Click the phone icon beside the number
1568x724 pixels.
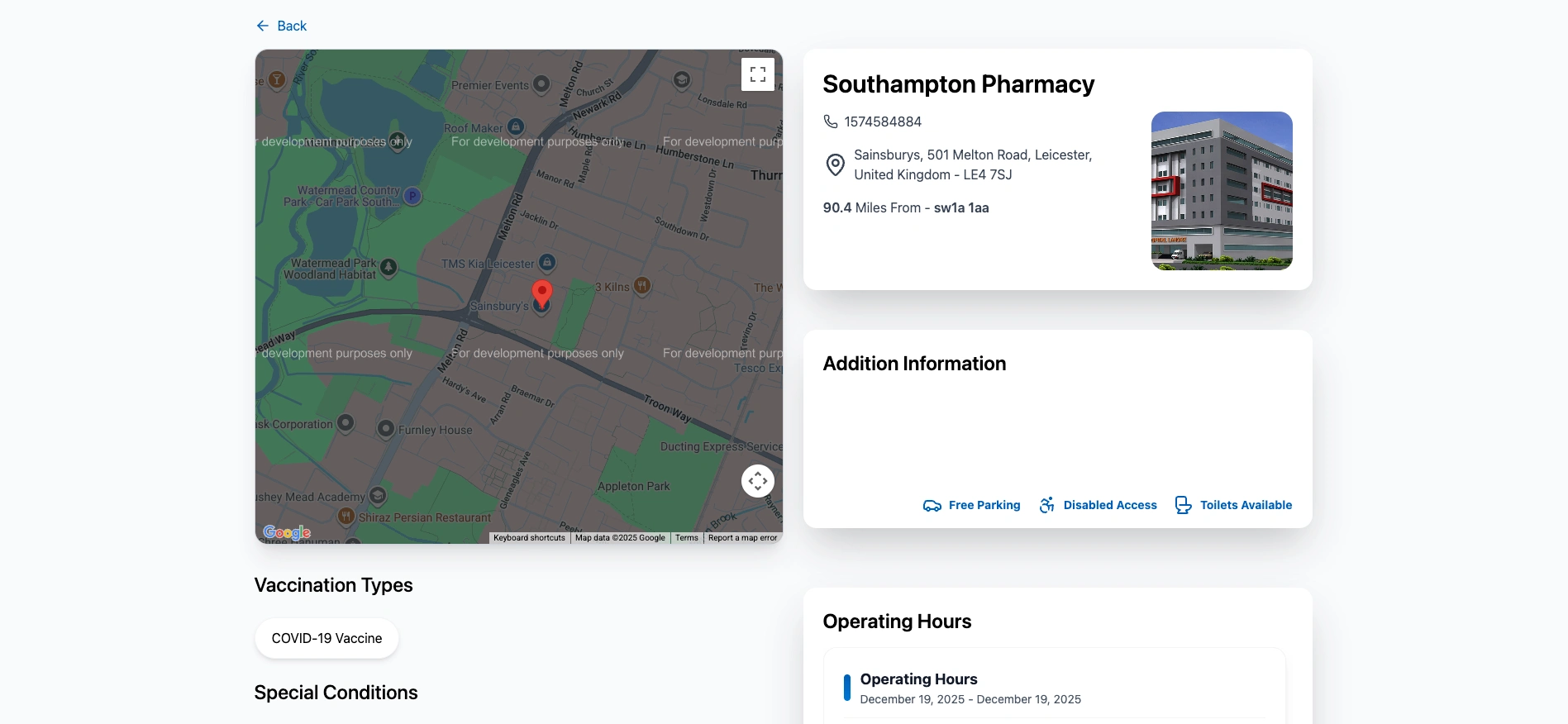831,121
